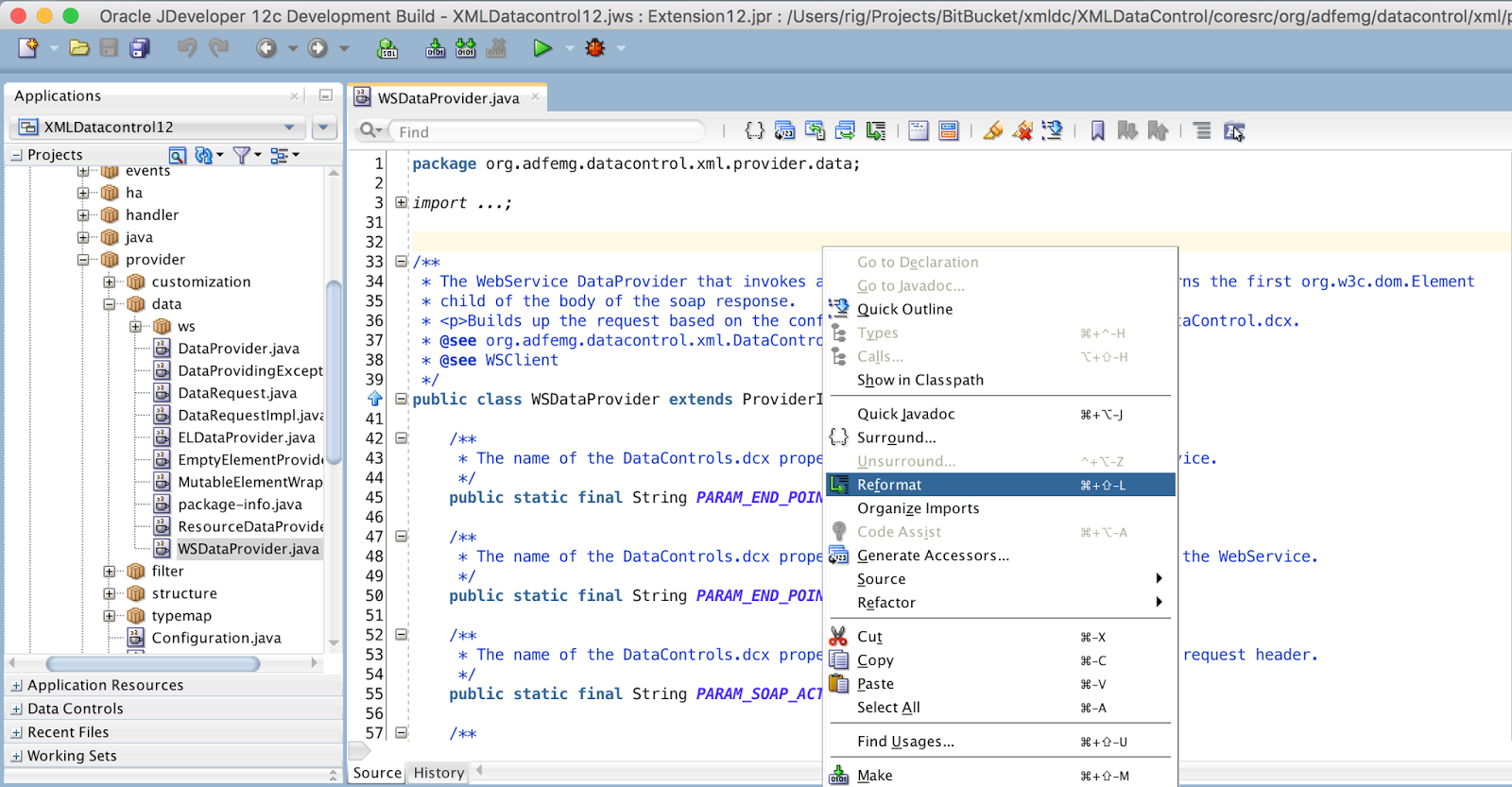Switch to the History tab
Screen dimensions: 1512x787
(438, 773)
